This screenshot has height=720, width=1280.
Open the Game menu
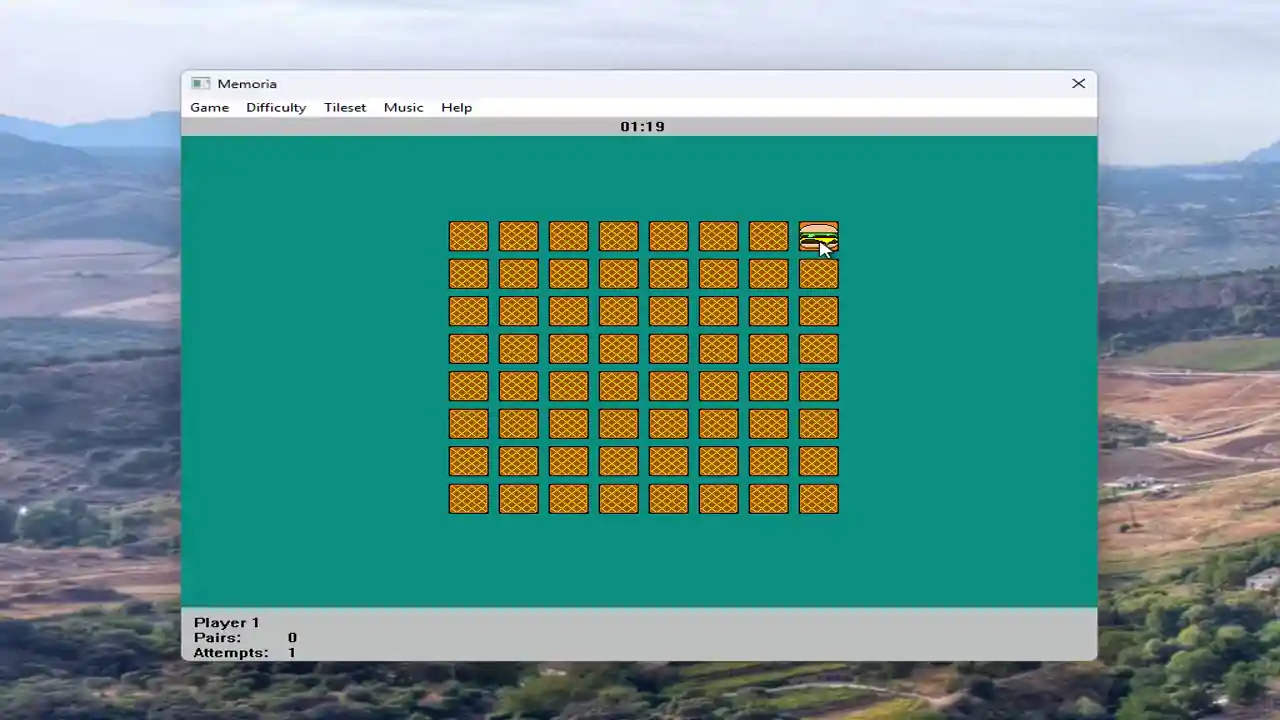(x=210, y=107)
